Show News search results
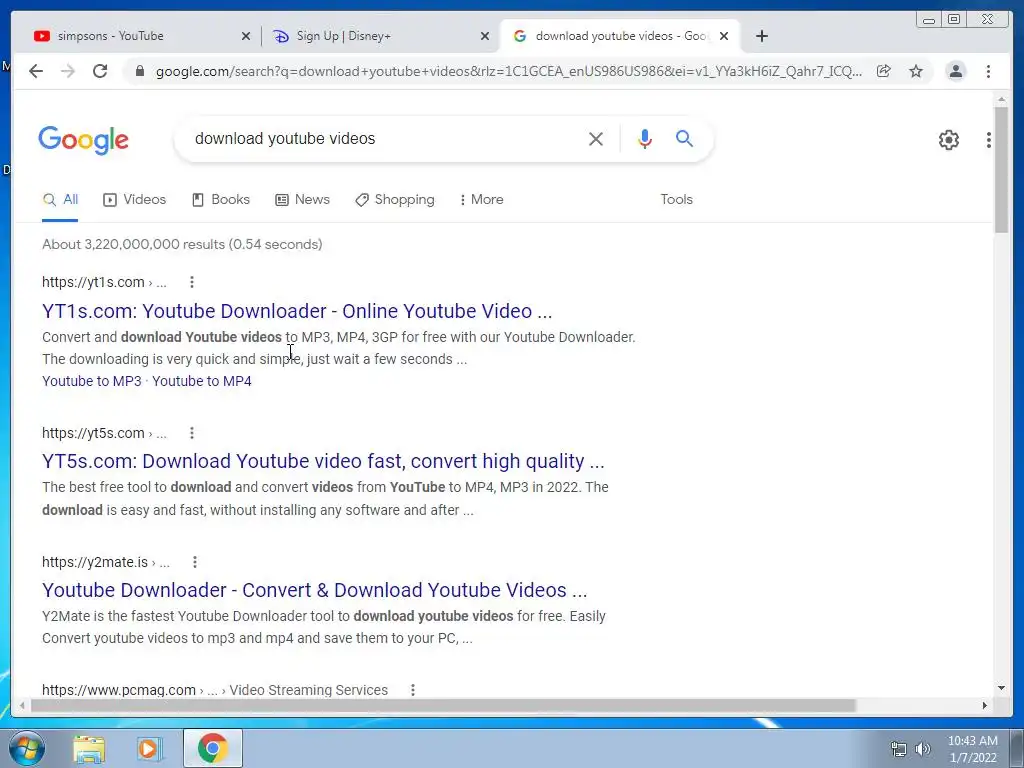The height and width of the screenshot is (768, 1024). pyautogui.click(x=302, y=200)
